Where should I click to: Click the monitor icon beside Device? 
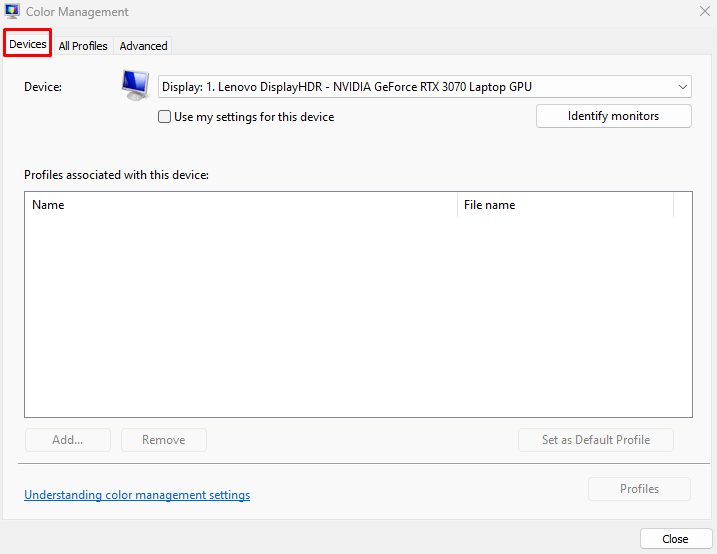[133, 86]
